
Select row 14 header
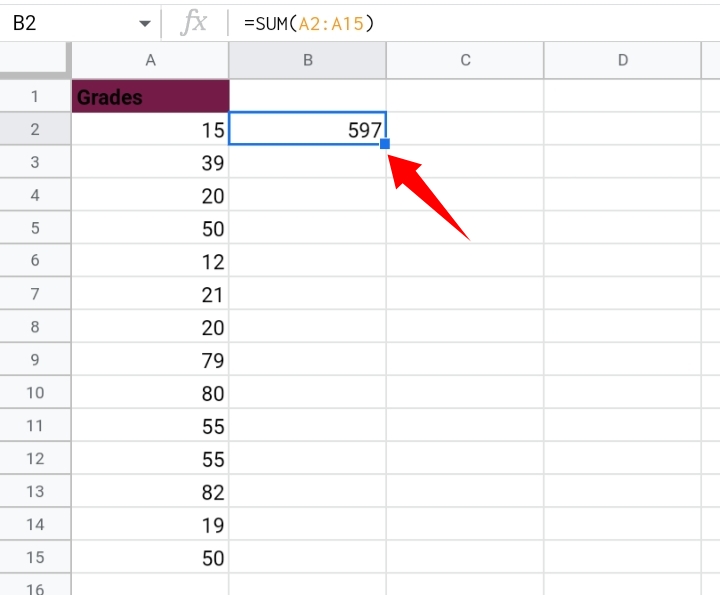(x=35, y=524)
